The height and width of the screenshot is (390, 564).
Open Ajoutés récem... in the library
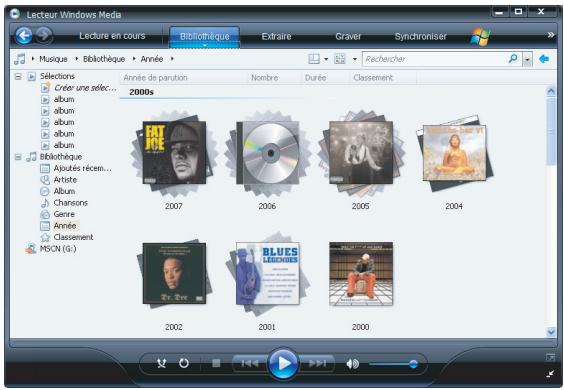pos(82,168)
